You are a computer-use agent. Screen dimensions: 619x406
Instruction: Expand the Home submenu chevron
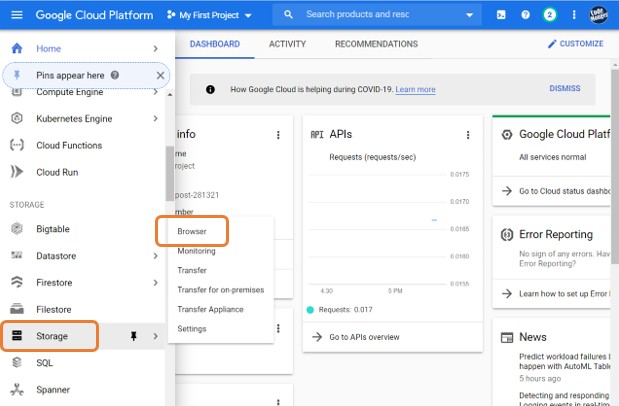(x=156, y=49)
